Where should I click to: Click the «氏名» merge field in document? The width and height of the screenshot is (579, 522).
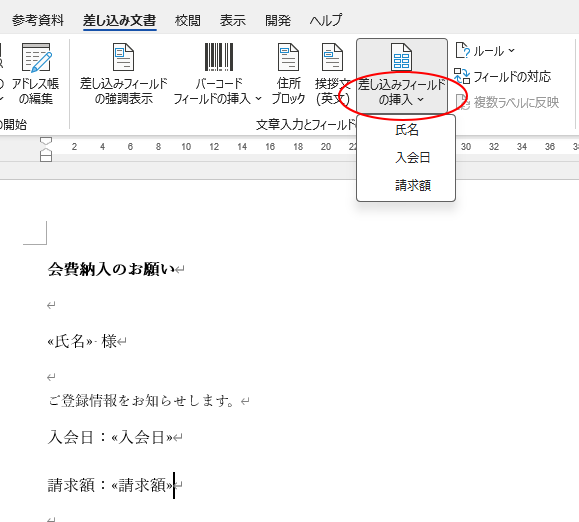click(70, 341)
